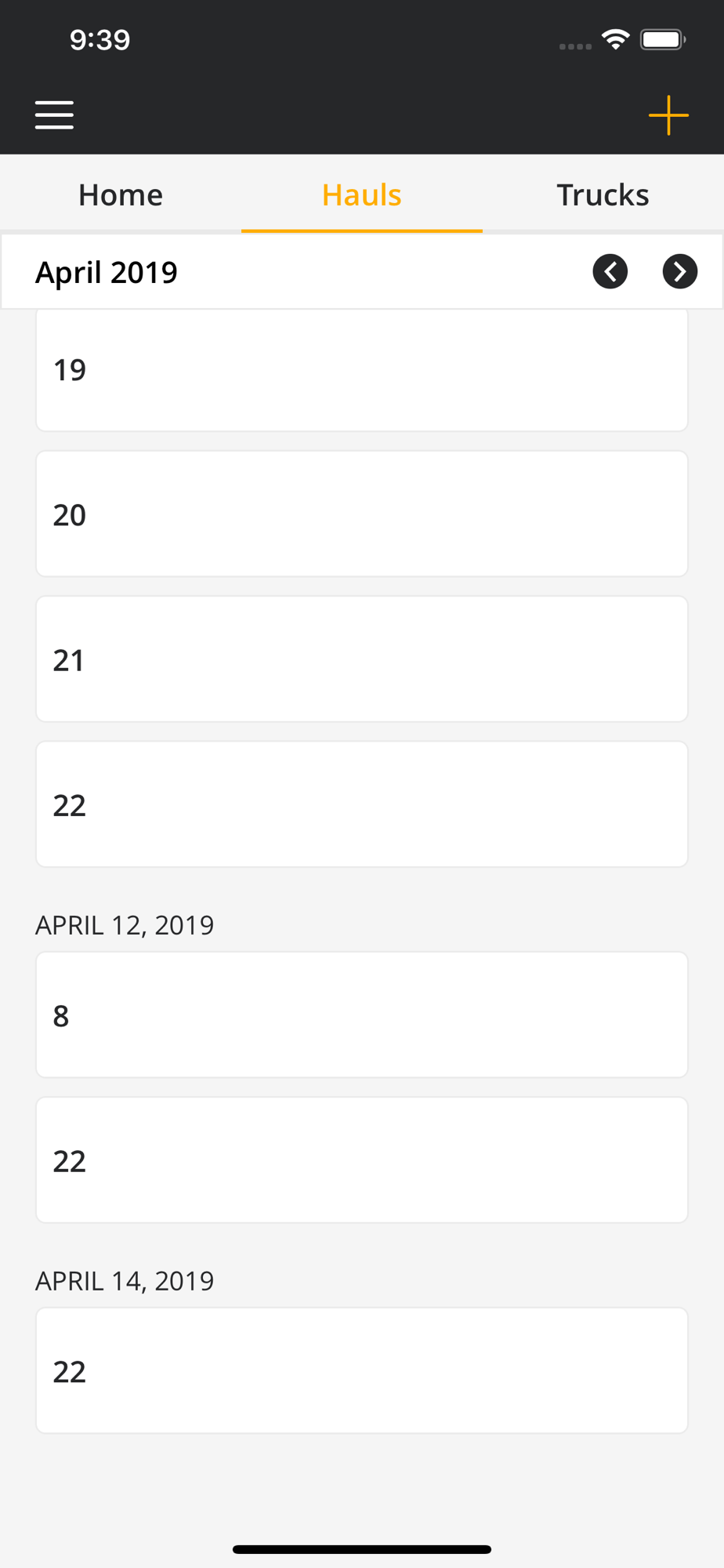This screenshot has height=1568, width=724.
Task: Select haul 22 directly below haul 8
Action: pos(361,1160)
